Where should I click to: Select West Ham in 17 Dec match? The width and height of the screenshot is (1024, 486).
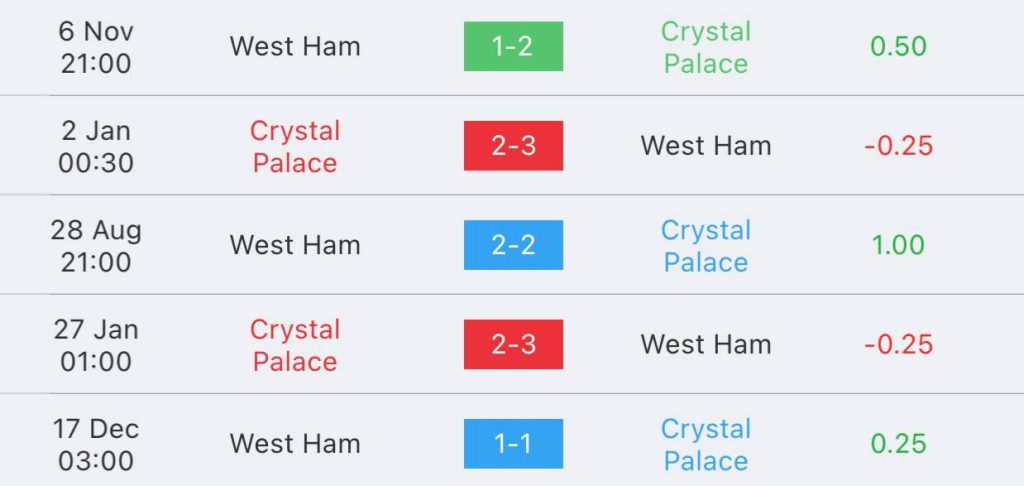[x=295, y=444]
